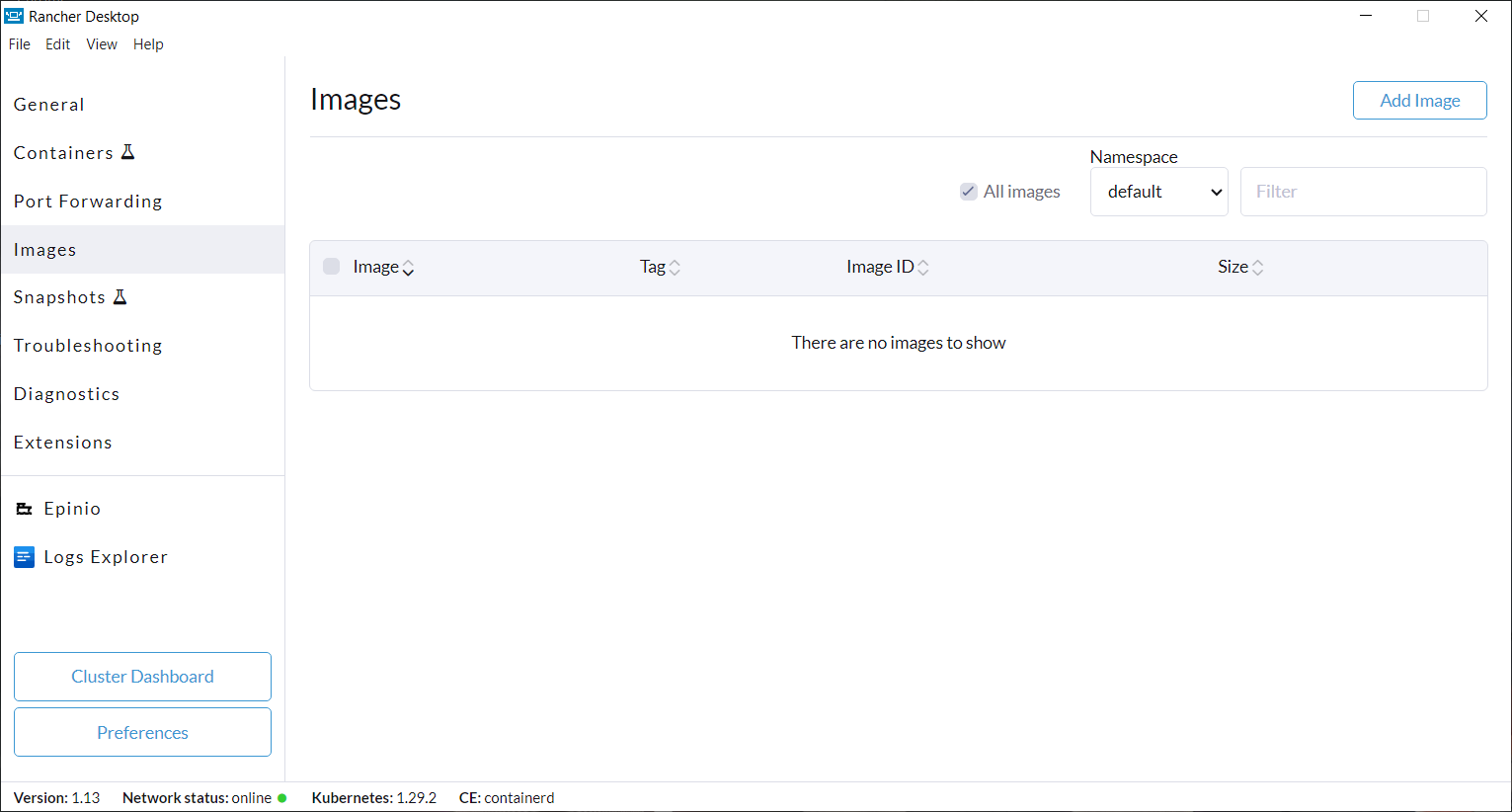Image resolution: width=1512 pixels, height=812 pixels.
Task: Close the Rancher Desktop window
Action: pyautogui.click(x=1480, y=16)
